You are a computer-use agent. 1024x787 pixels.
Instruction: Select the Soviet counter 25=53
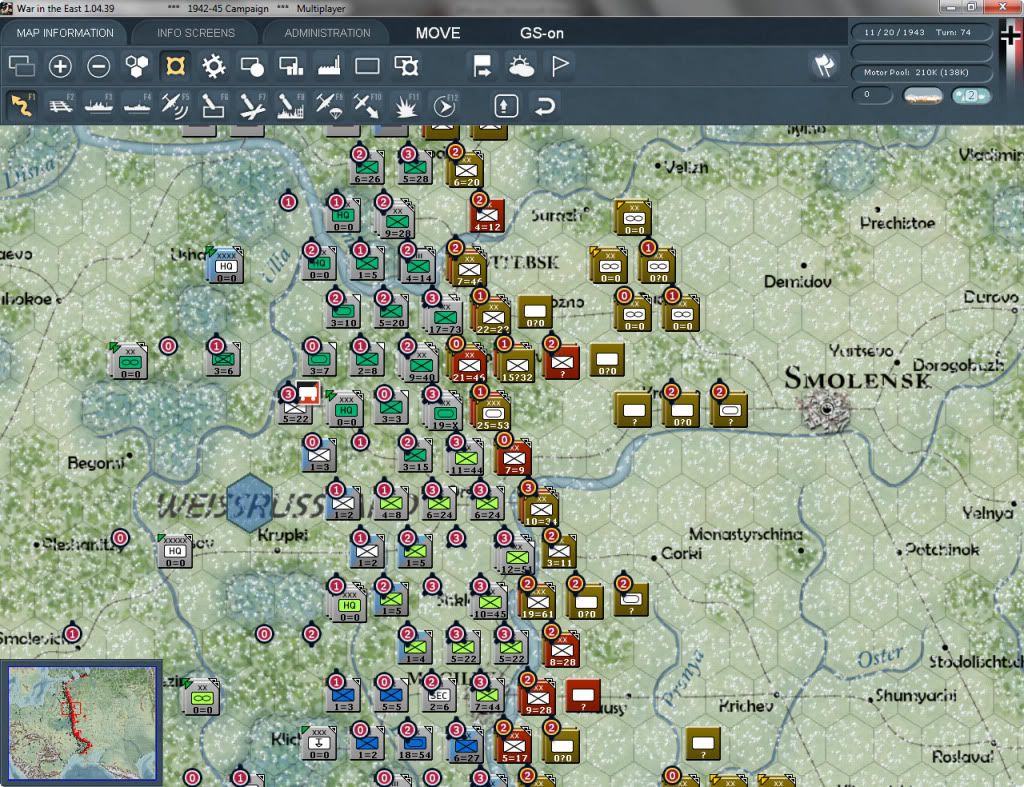(493, 413)
